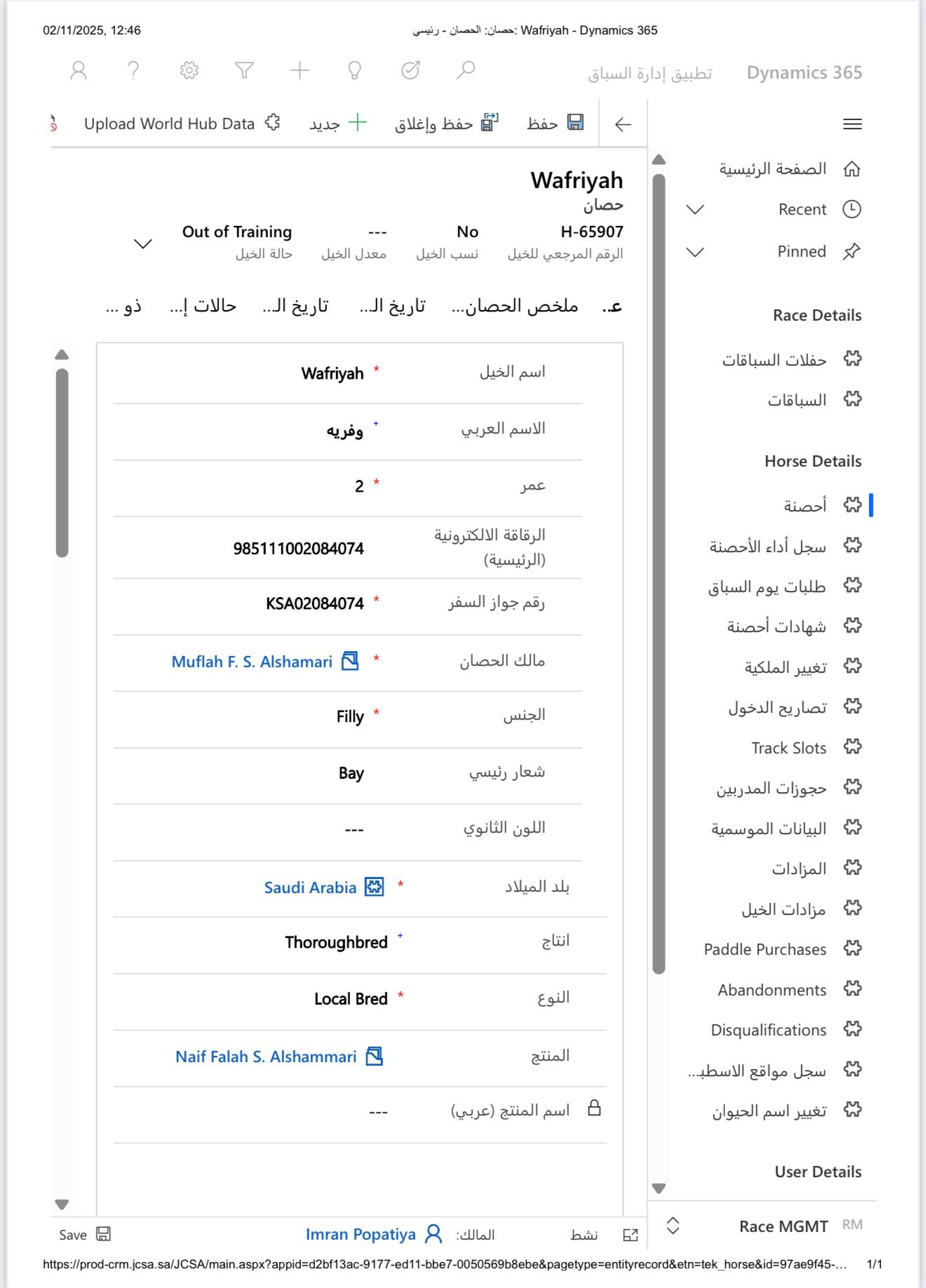The width and height of the screenshot is (926, 1288).
Task: Open the Muflah F. S. Alshamari owner link
Action: pyautogui.click(x=252, y=662)
